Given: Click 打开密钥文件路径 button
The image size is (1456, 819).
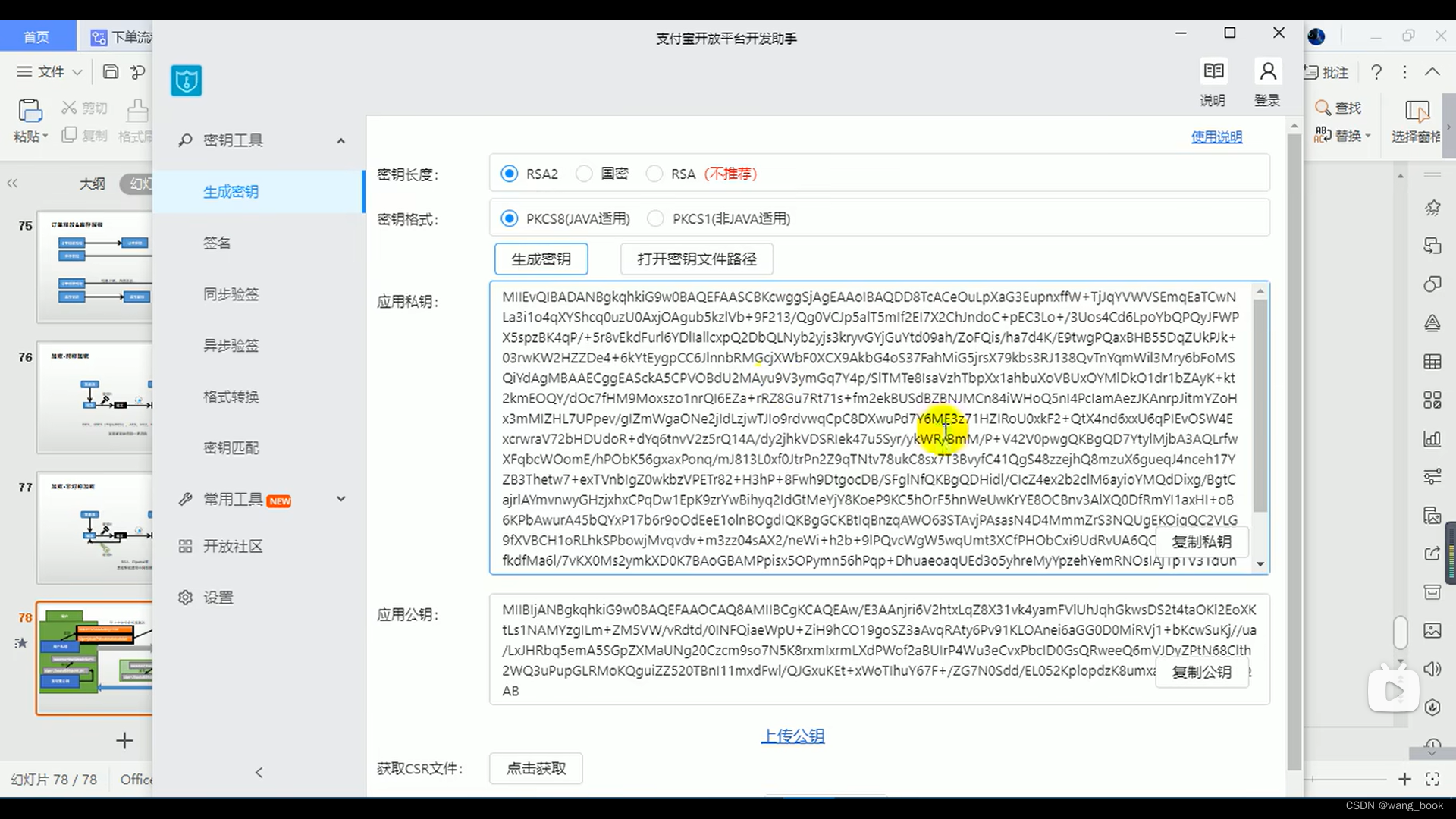Looking at the screenshot, I should (697, 259).
